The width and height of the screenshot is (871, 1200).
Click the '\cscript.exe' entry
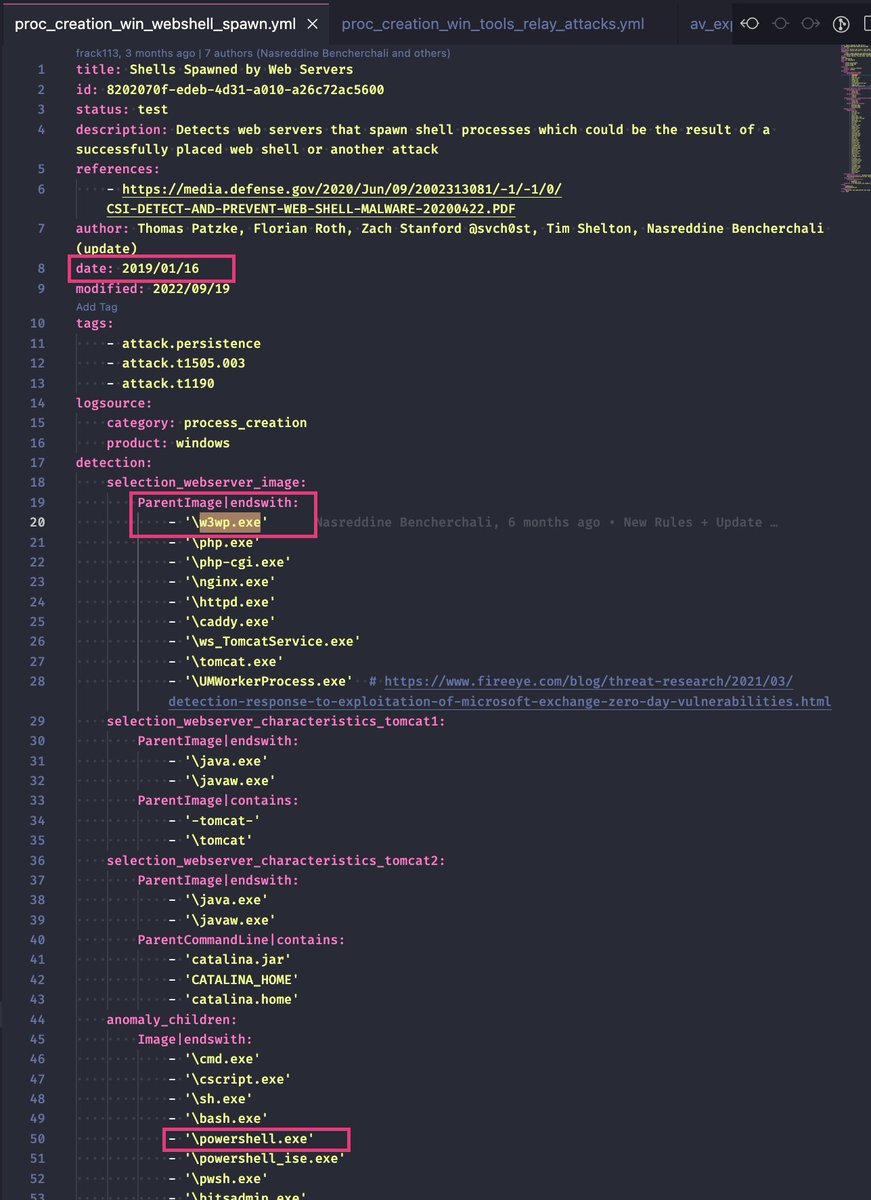click(238, 1079)
